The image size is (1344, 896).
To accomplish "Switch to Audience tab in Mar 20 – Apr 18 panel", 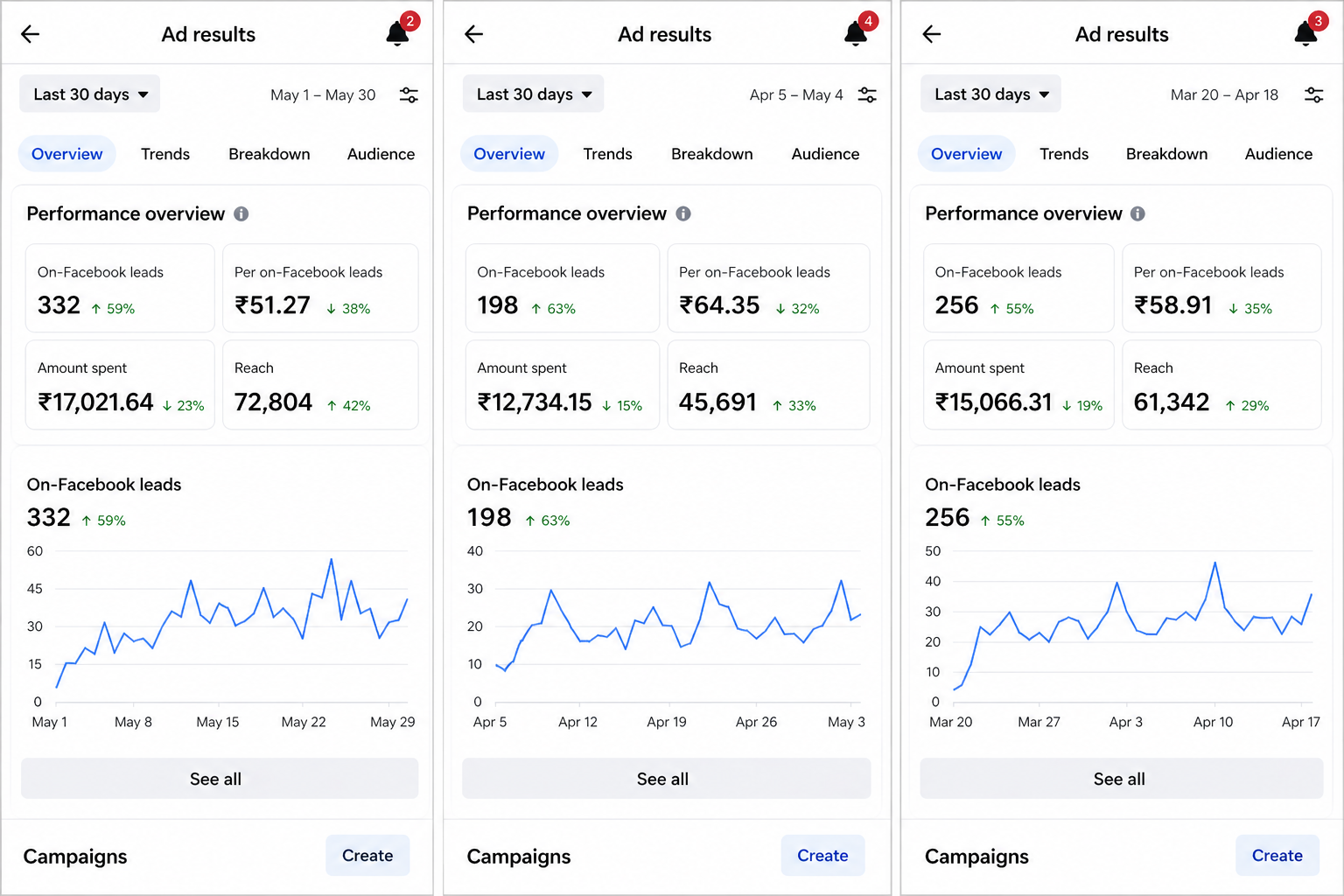I will pyautogui.click(x=1278, y=154).
